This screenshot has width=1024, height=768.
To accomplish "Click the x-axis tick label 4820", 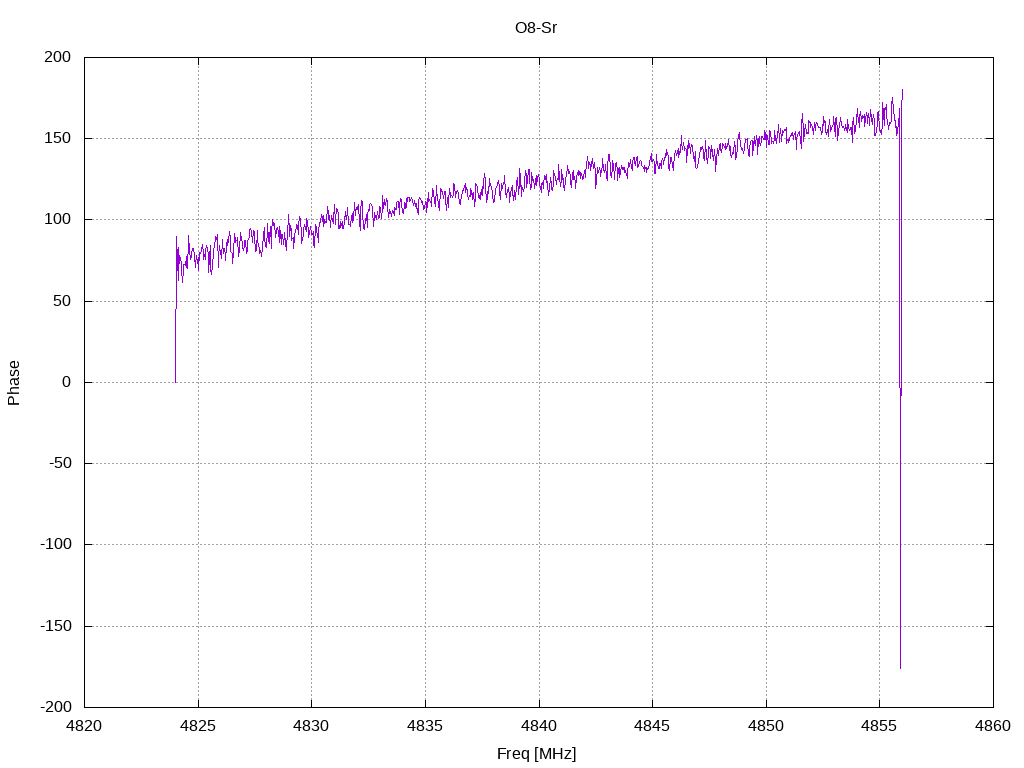I will point(85,726).
